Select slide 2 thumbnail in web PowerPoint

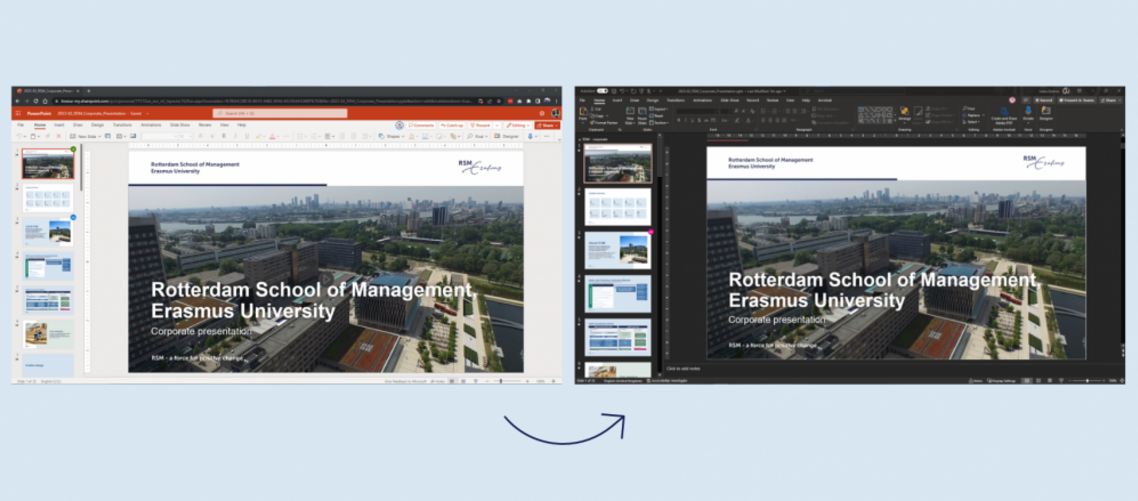(x=48, y=197)
